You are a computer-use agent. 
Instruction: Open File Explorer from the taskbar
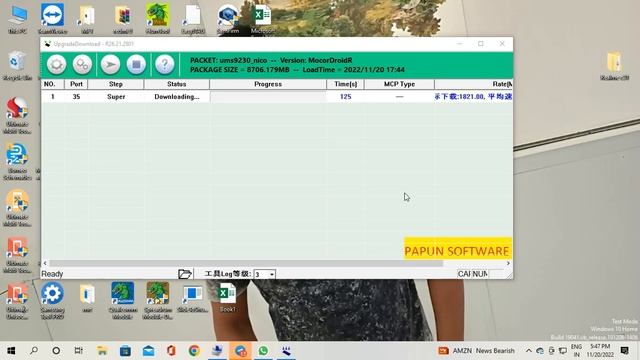102,351
